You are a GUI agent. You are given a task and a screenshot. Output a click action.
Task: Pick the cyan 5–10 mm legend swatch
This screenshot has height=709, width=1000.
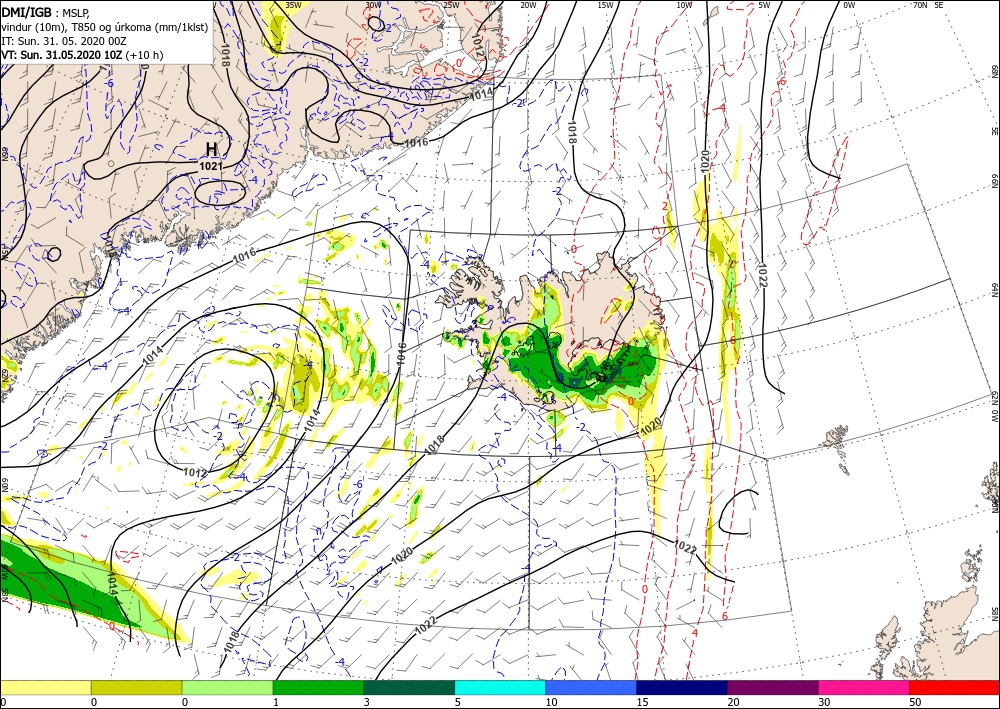(501, 687)
